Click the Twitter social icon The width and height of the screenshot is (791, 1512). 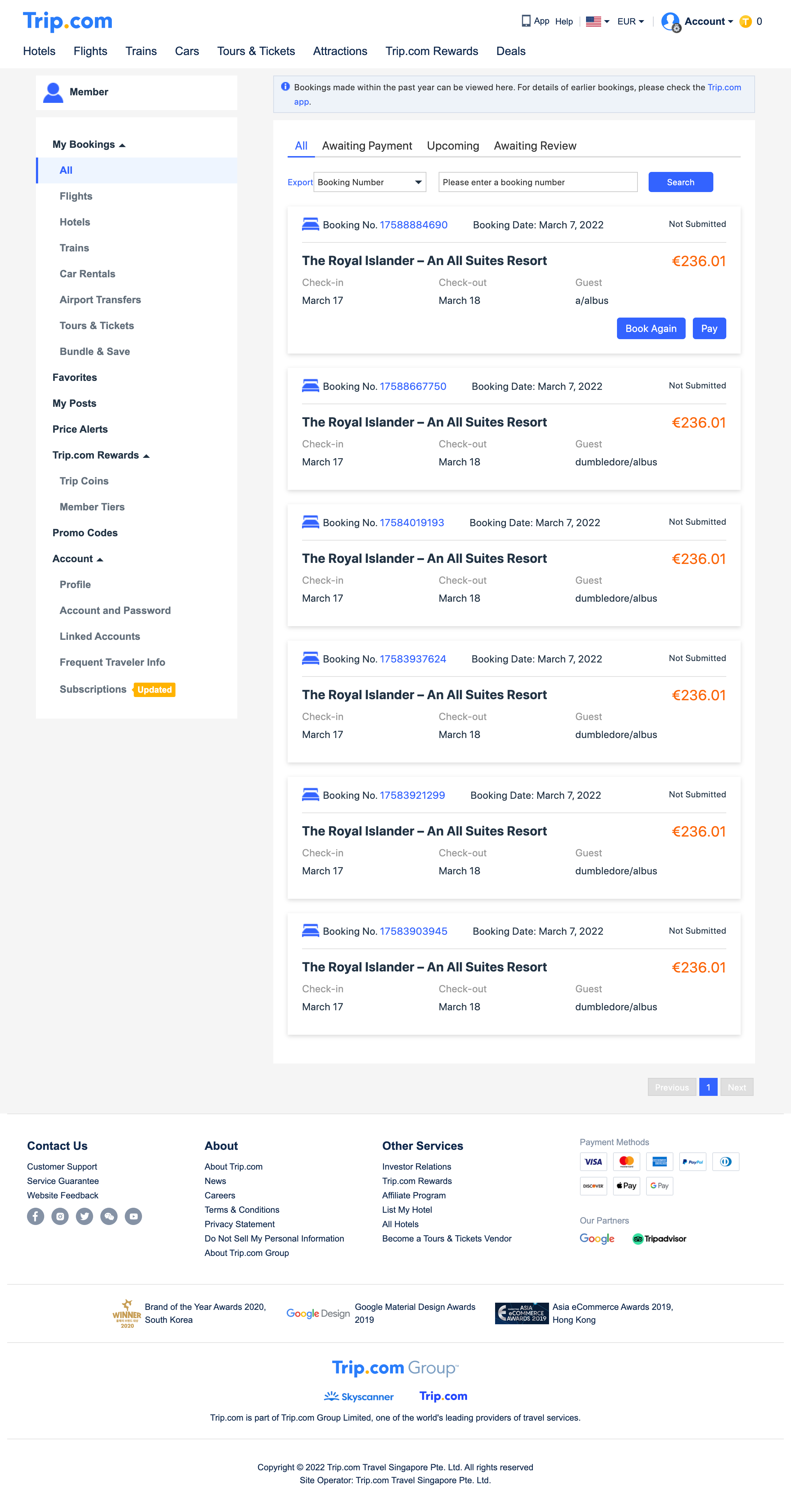tap(84, 1216)
